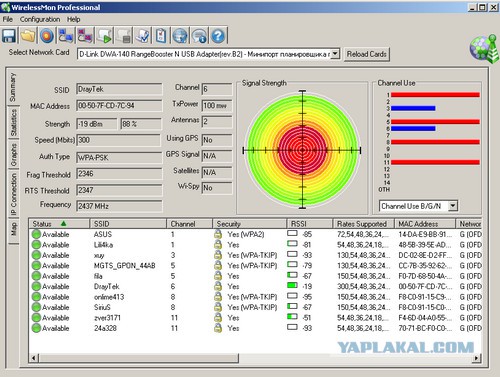The image size is (500, 377).
Task: Sort the list by SSID column header
Action: click(x=128, y=224)
